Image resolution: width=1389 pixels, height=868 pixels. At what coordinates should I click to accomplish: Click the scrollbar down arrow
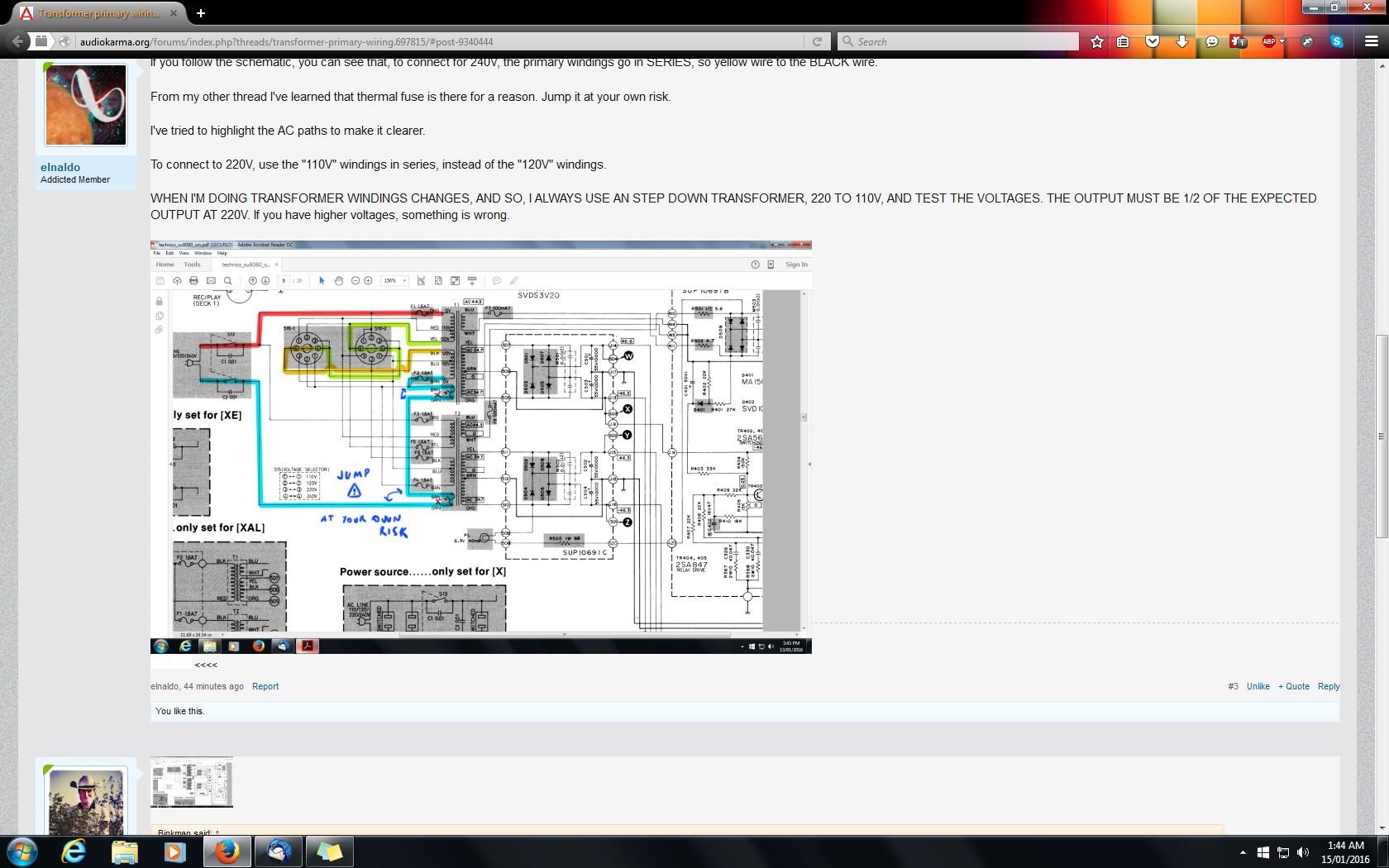pyautogui.click(x=1382, y=828)
